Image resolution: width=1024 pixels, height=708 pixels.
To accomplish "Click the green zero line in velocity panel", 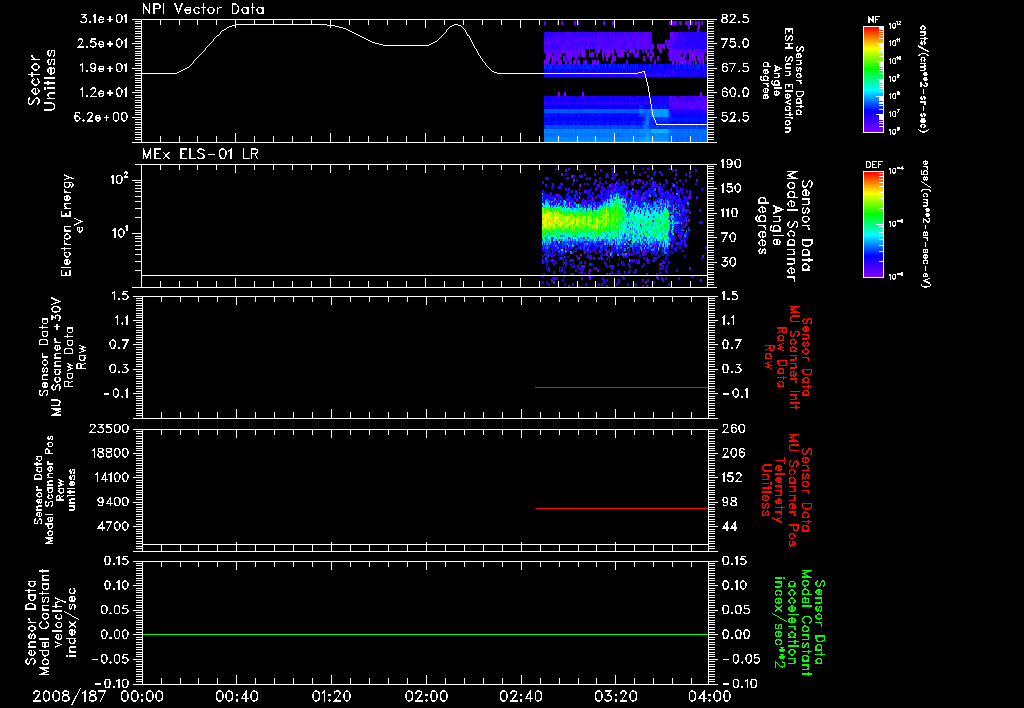I will [x=425, y=634].
